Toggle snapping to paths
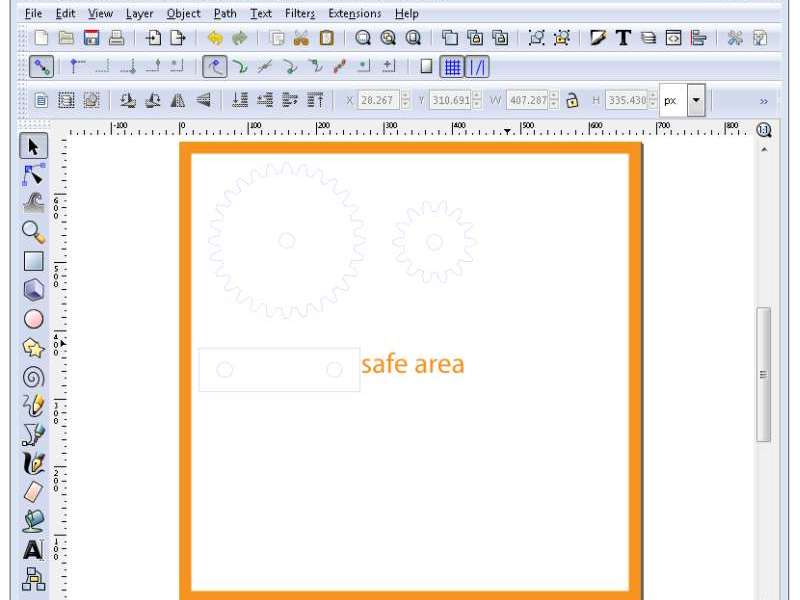 [x=239, y=67]
